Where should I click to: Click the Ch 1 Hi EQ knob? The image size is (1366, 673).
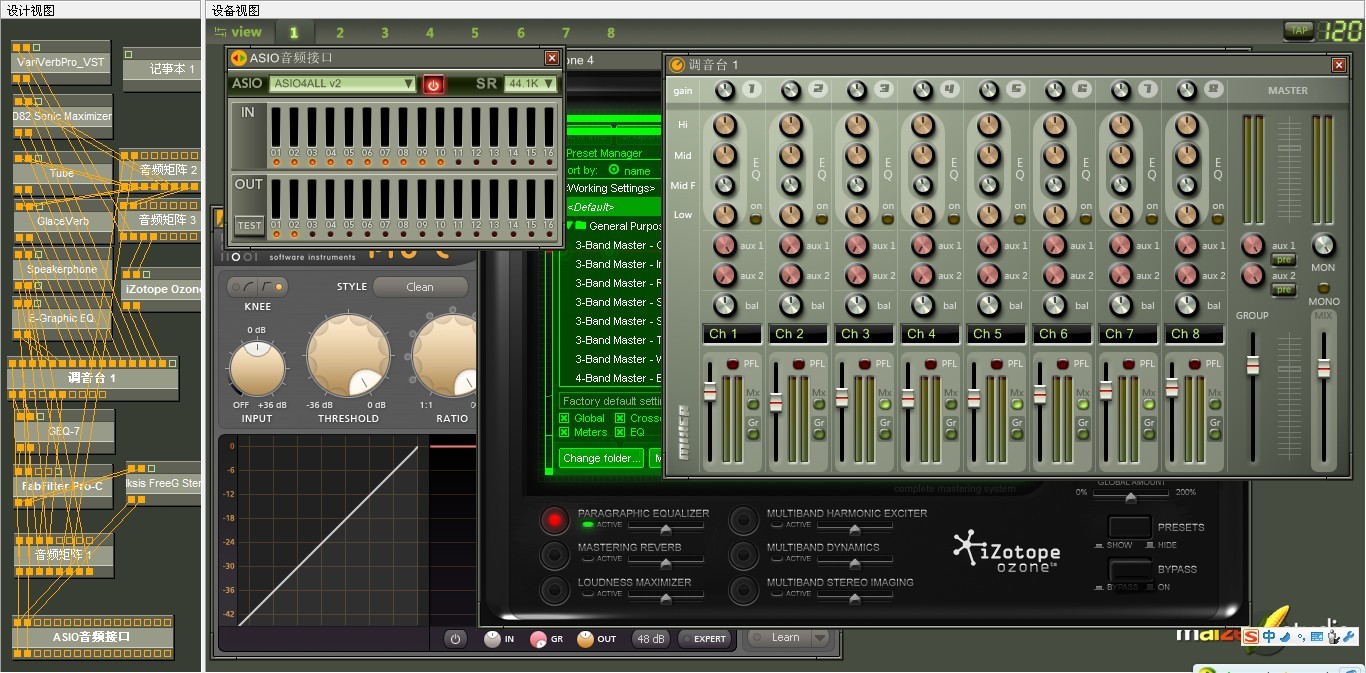point(725,126)
